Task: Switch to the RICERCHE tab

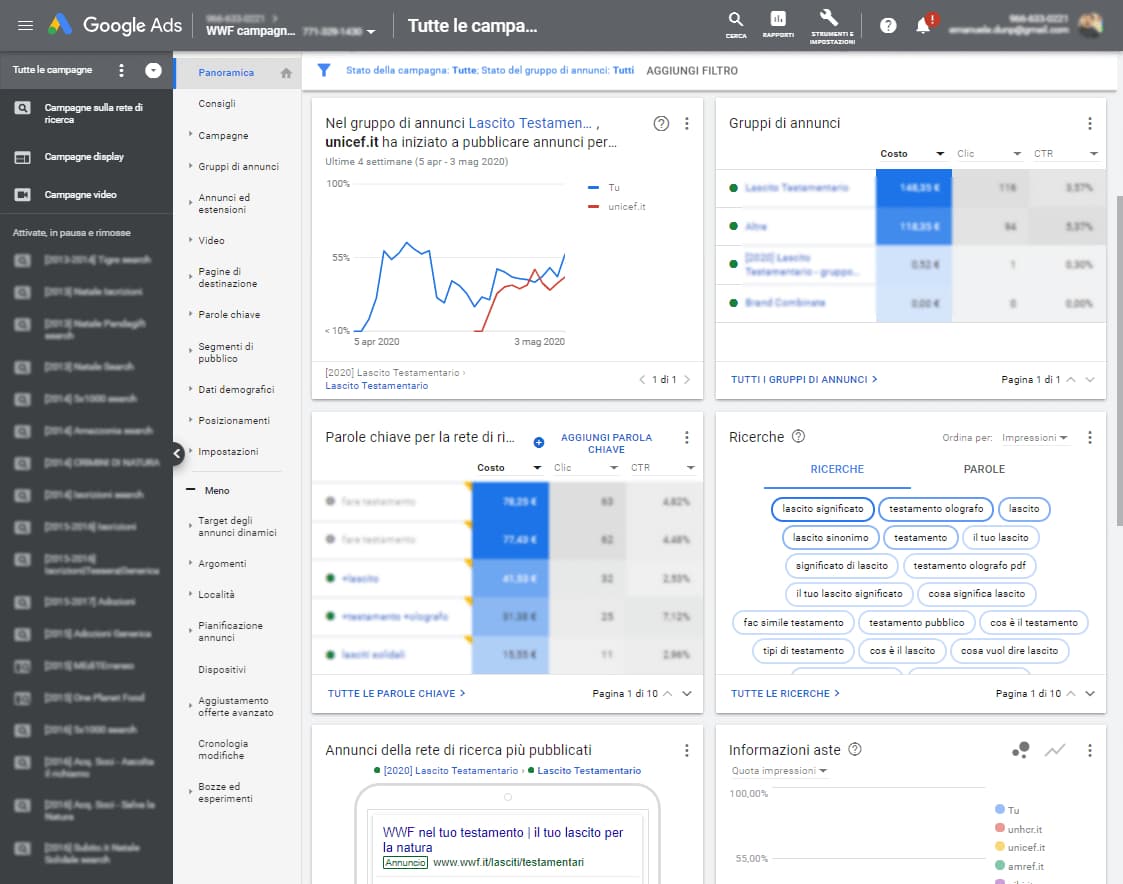Action: [837, 469]
